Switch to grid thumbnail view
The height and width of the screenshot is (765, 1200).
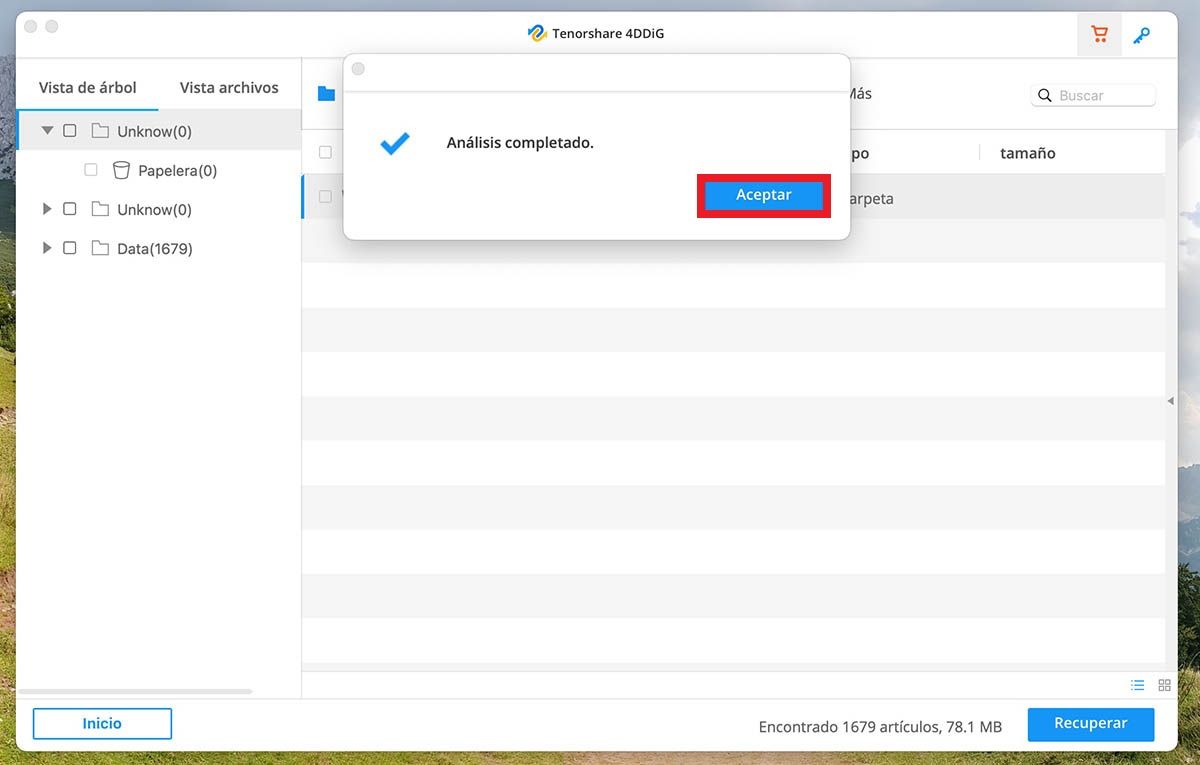coord(1164,685)
